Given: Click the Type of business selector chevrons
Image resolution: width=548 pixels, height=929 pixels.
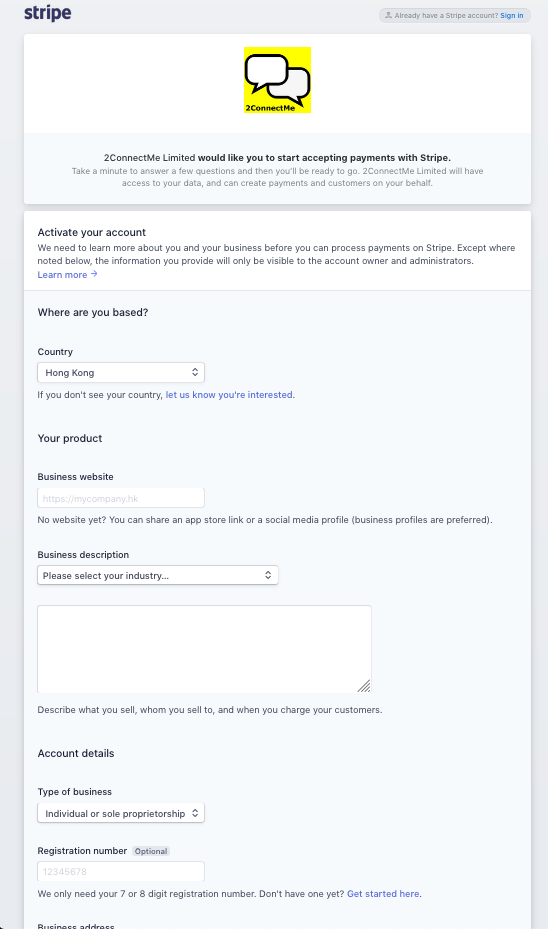Looking at the screenshot, I should 195,813.
